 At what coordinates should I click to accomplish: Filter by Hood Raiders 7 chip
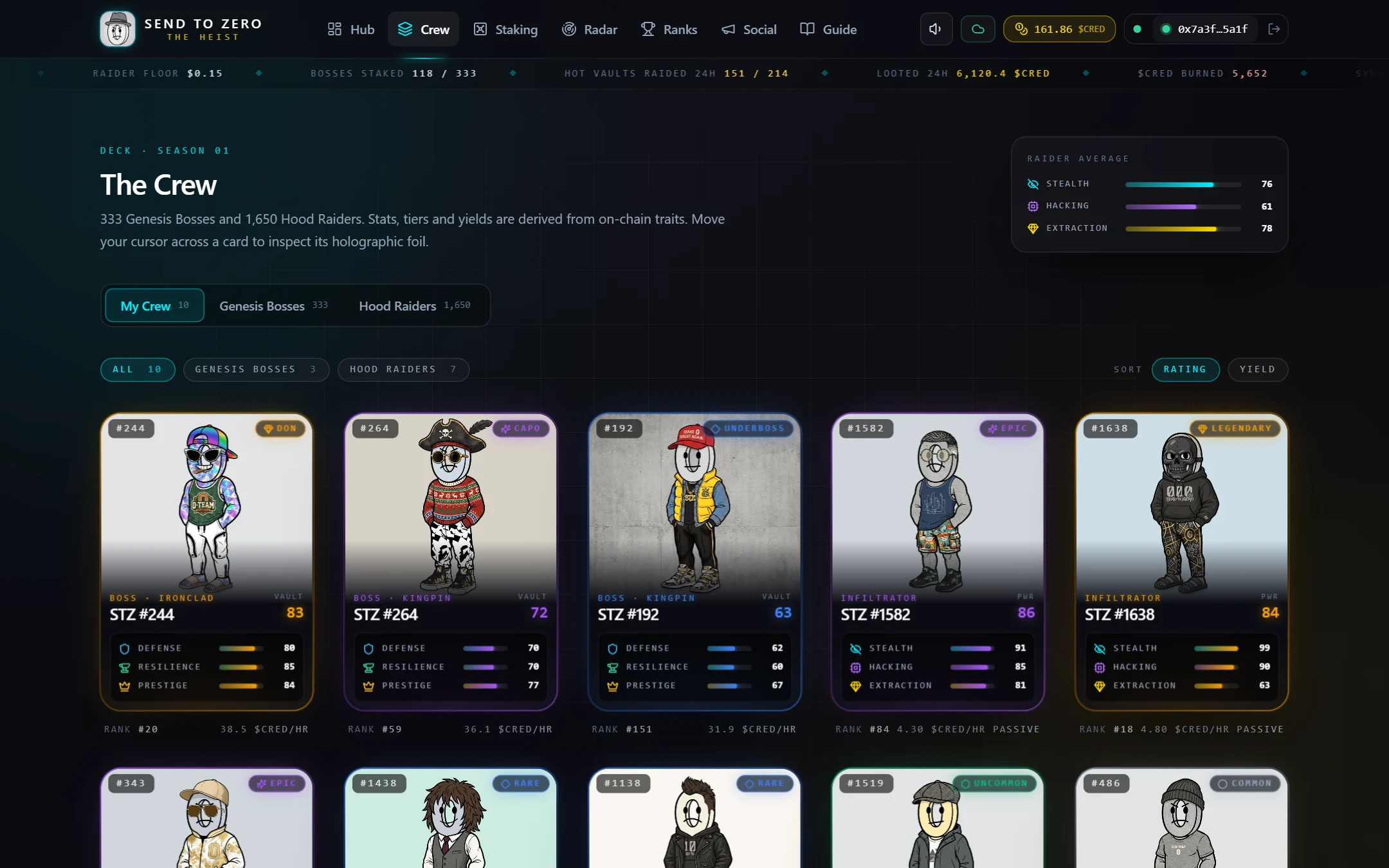point(403,369)
